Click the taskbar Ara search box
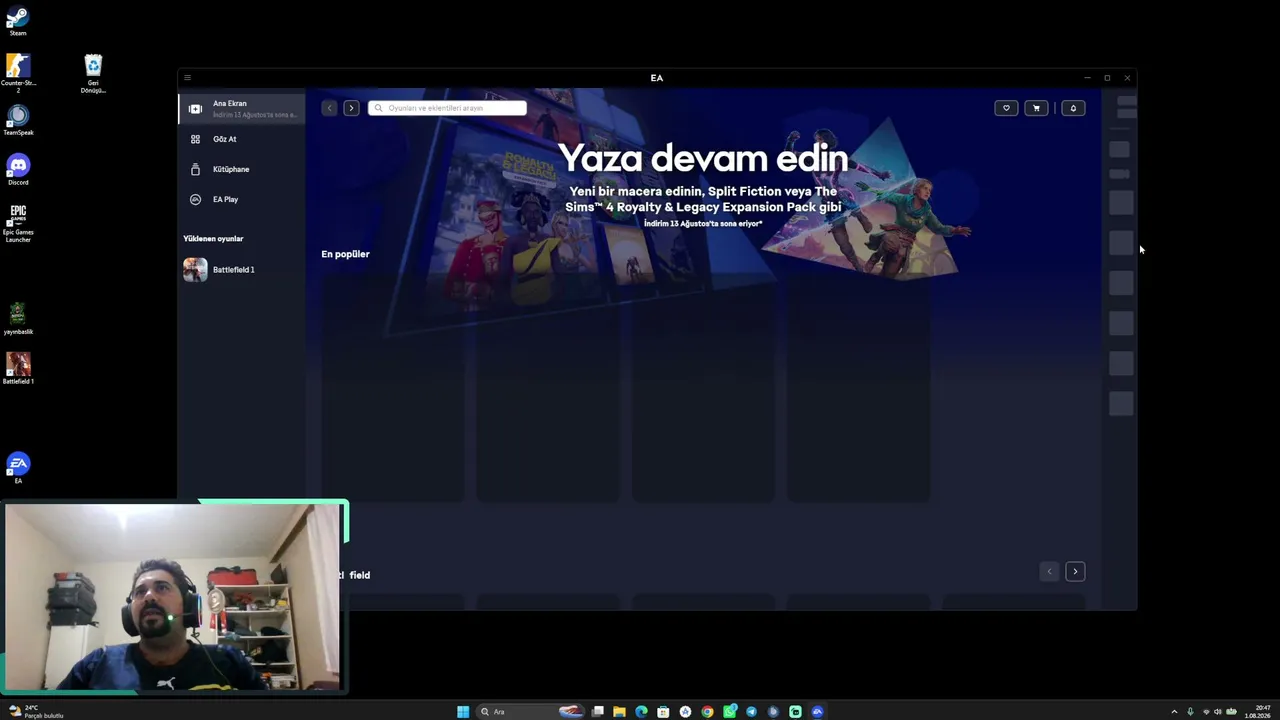Viewport: 1280px width, 720px height. (531, 712)
